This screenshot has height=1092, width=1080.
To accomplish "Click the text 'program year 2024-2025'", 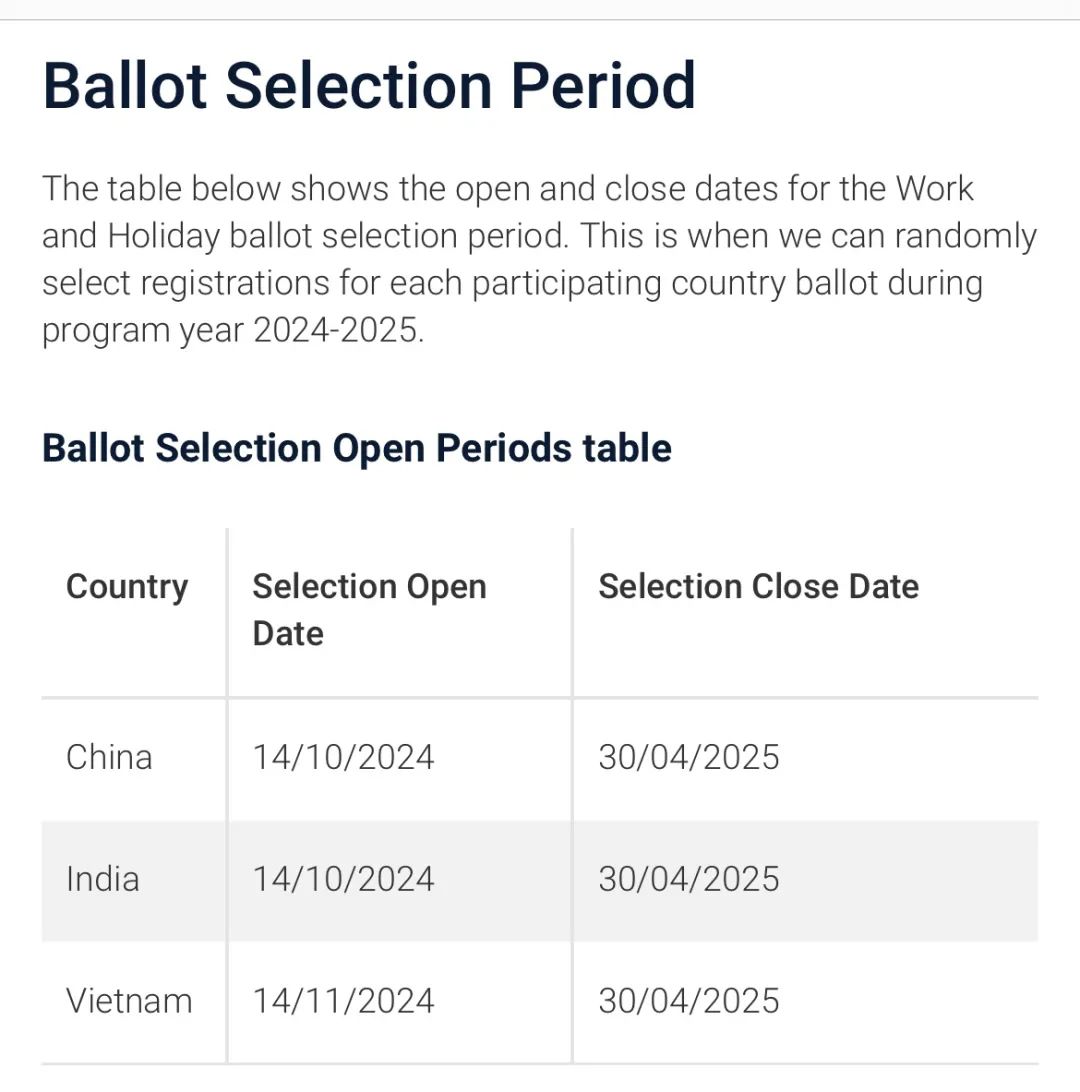I will point(231,330).
